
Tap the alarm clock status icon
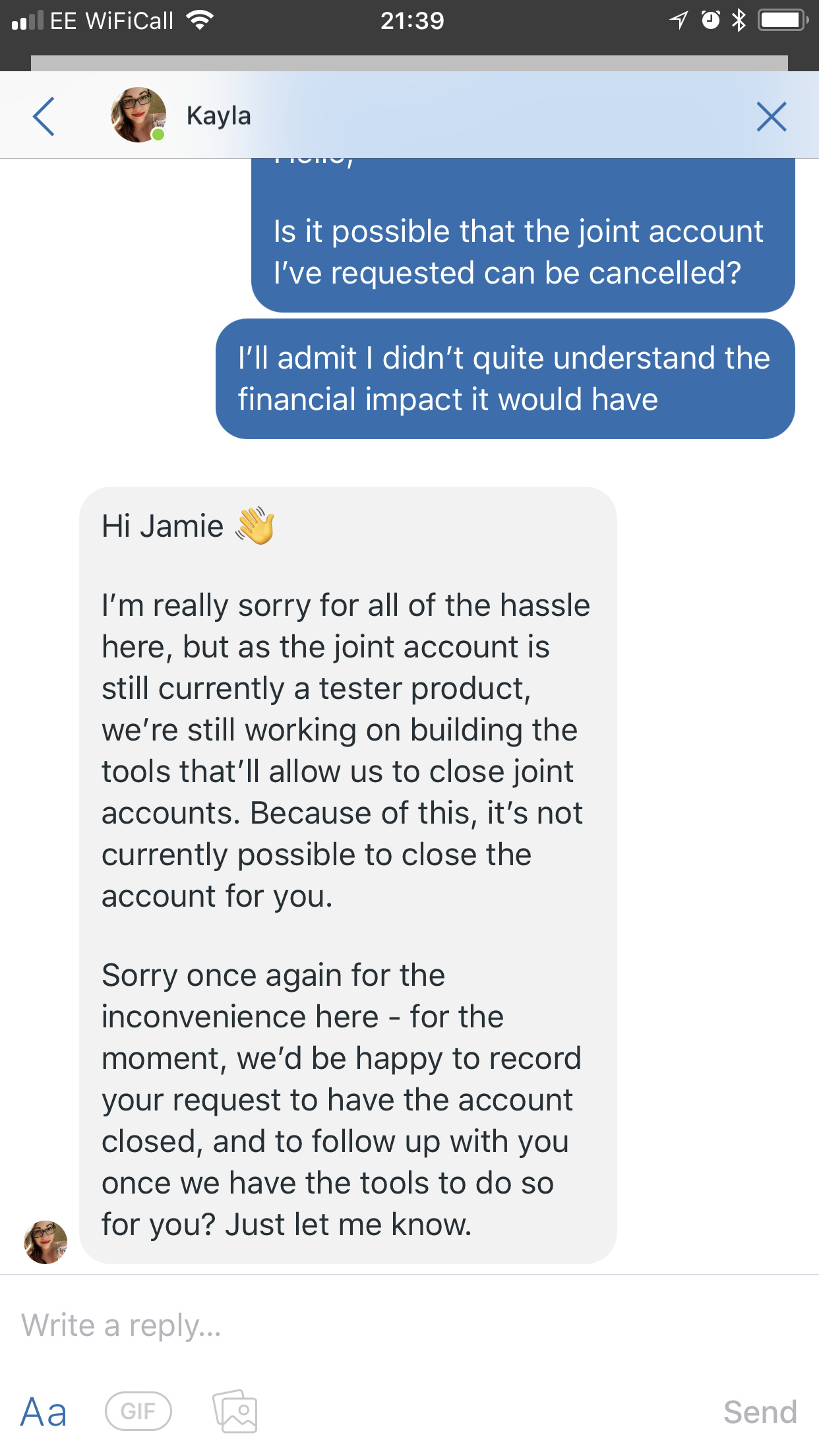[710, 20]
